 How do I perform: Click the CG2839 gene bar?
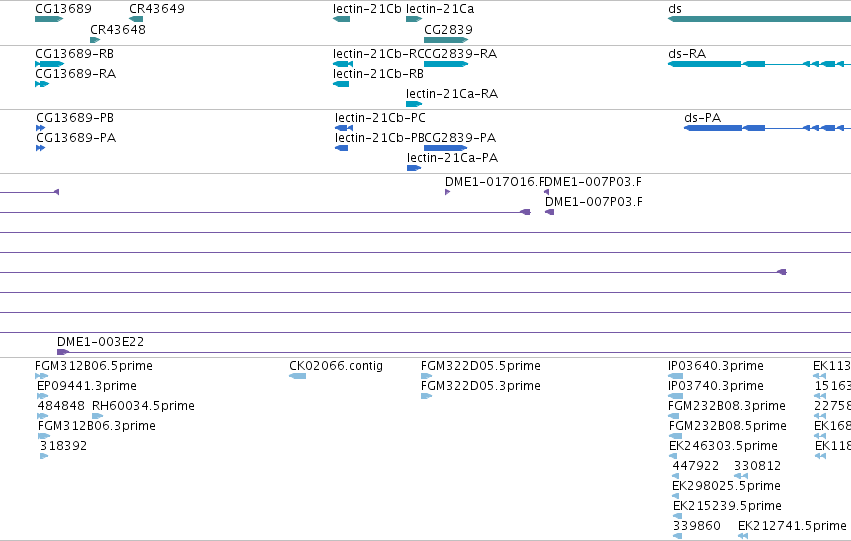[446, 40]
